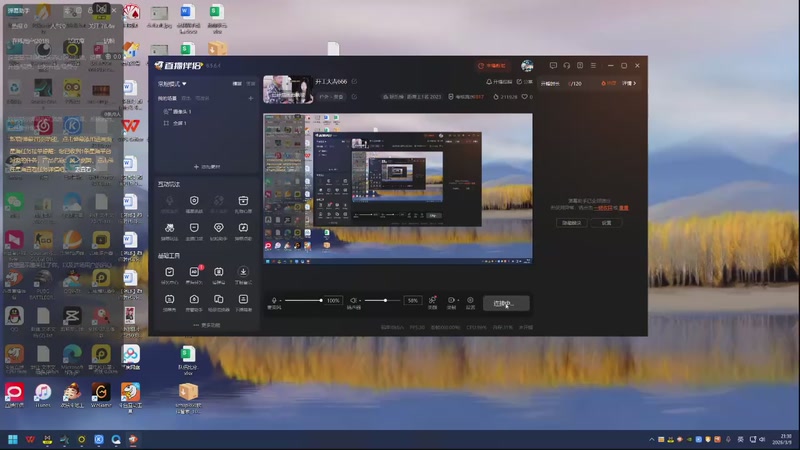
Task: Expand more functions (更多功能)
Action: (x=207, y=325)
